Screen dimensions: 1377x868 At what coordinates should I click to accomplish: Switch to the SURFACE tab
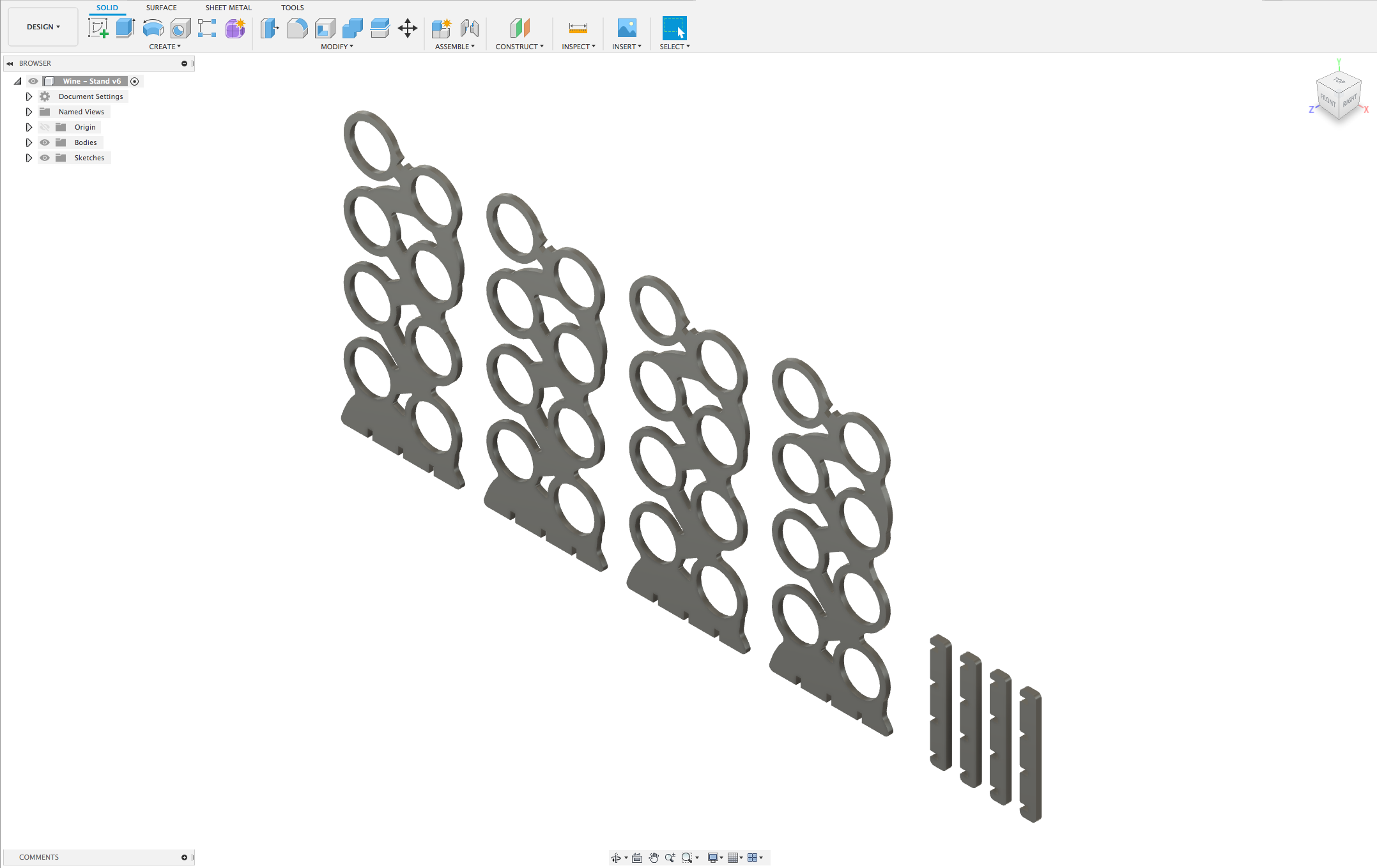point(162,8)
